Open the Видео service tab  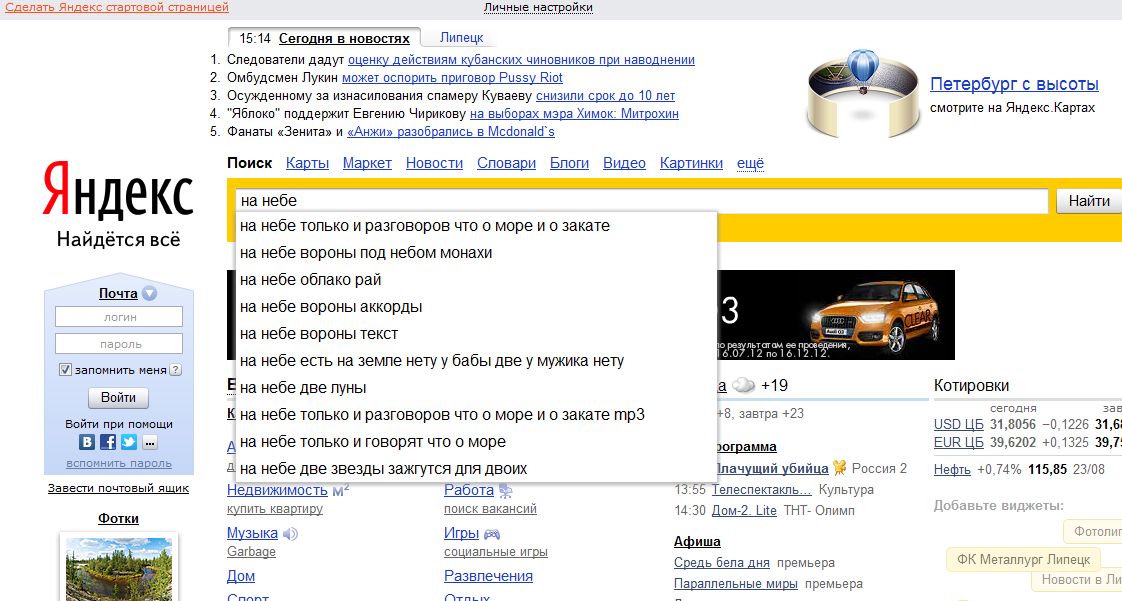(x=624, y=163)
